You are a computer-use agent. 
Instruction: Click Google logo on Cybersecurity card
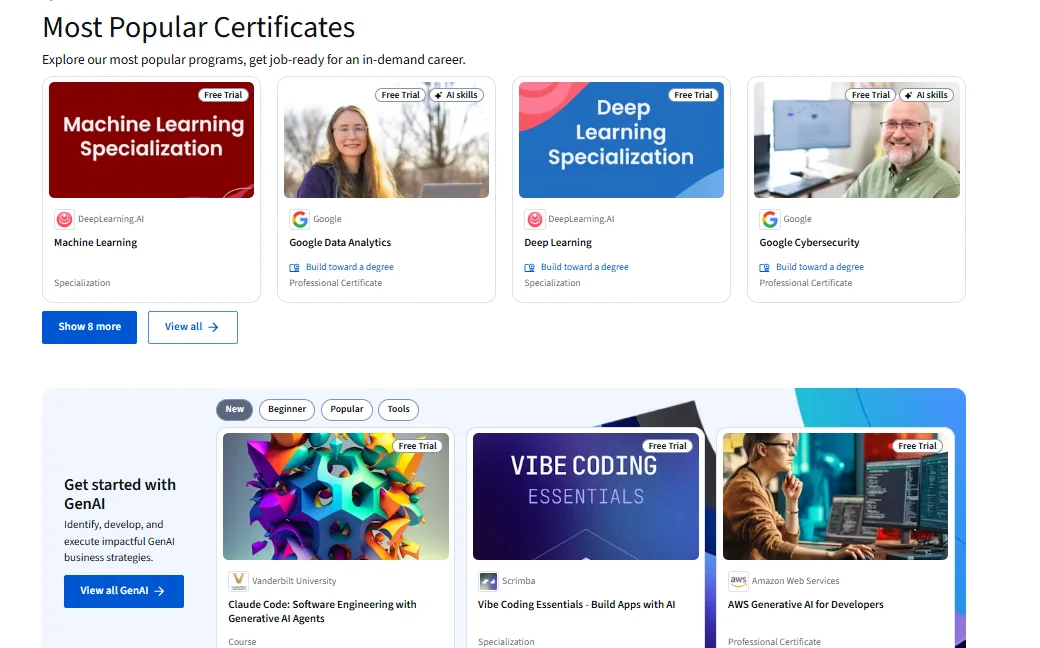(x=769, y=219)
